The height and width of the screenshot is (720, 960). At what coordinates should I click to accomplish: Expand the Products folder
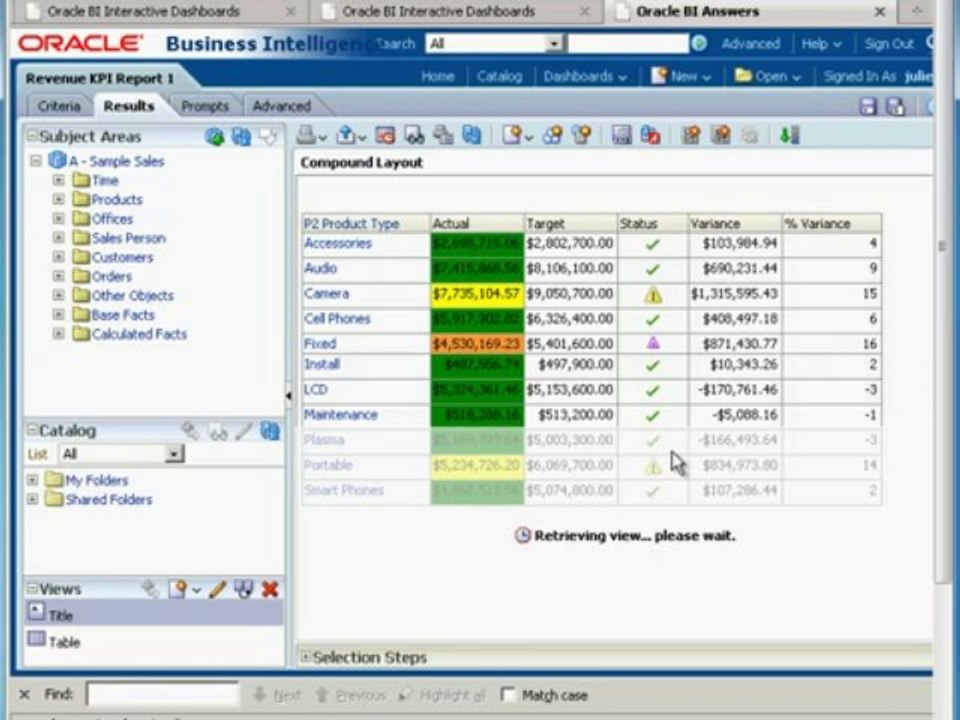click(x=58, y=199)
